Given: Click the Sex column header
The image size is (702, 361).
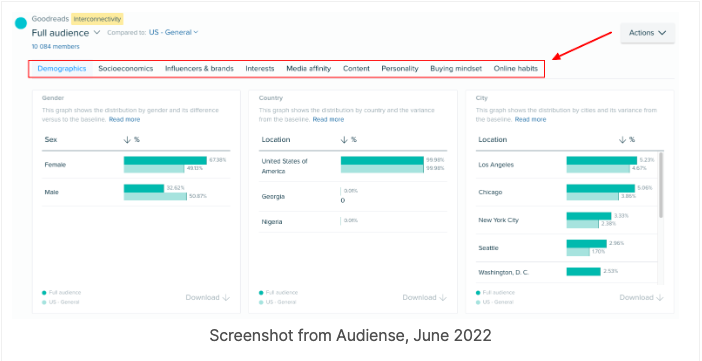Looking at the screenshot, I should [x=51, y=140].
